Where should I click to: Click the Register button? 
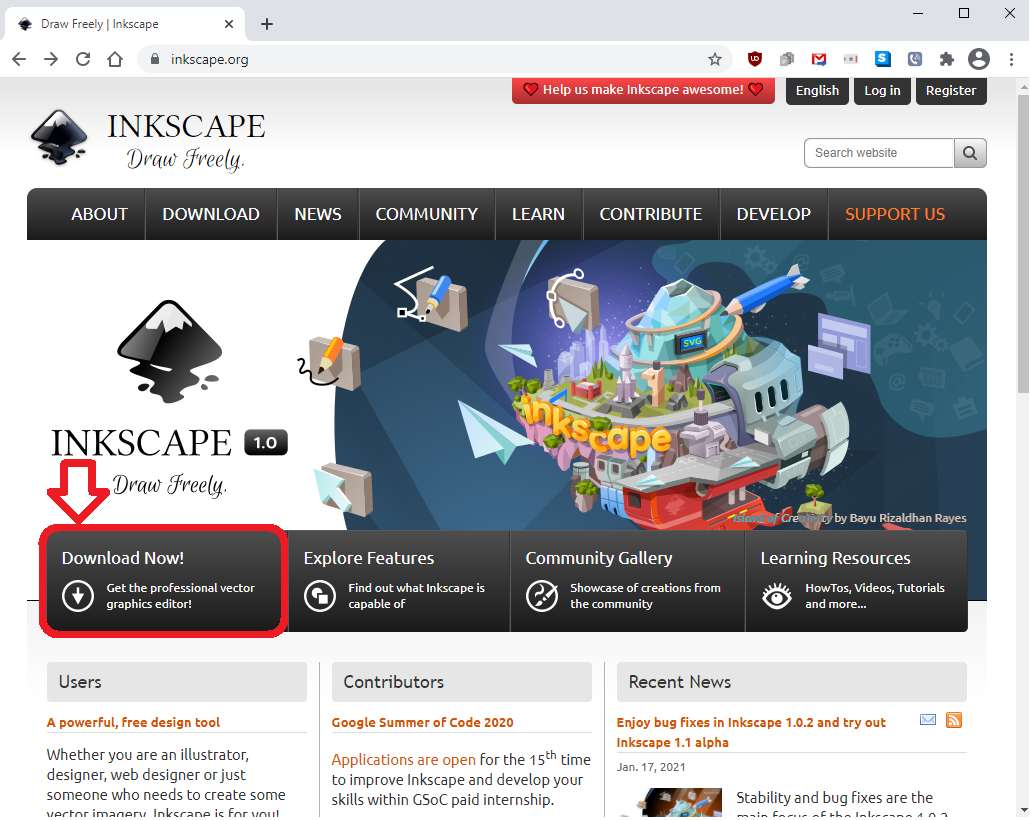point(950,90)
